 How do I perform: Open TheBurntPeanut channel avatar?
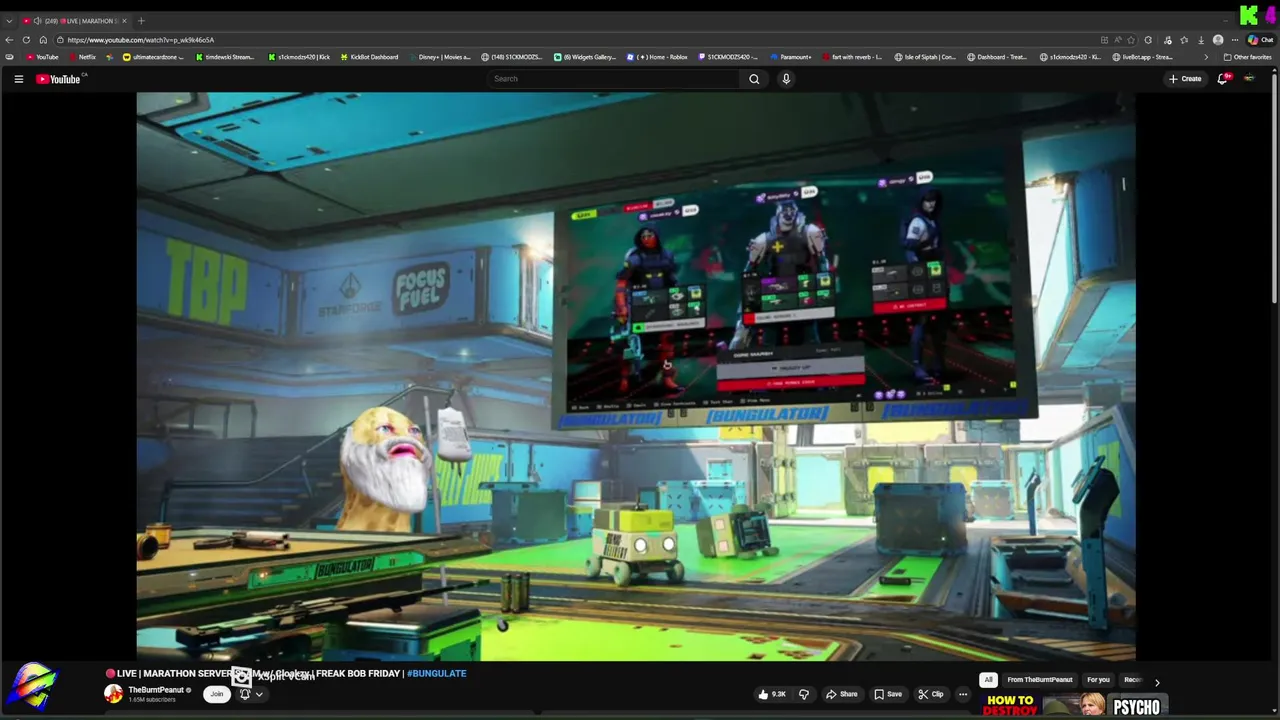113,694
